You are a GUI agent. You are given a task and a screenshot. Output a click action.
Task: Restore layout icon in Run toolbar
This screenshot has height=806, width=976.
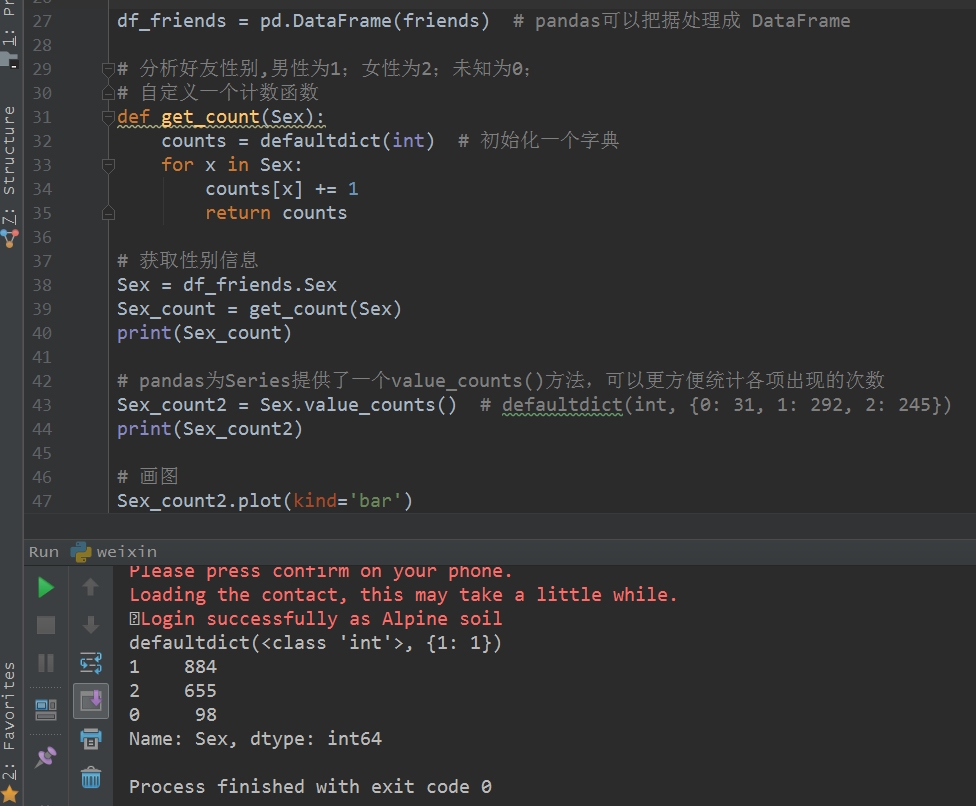point(46,710)
